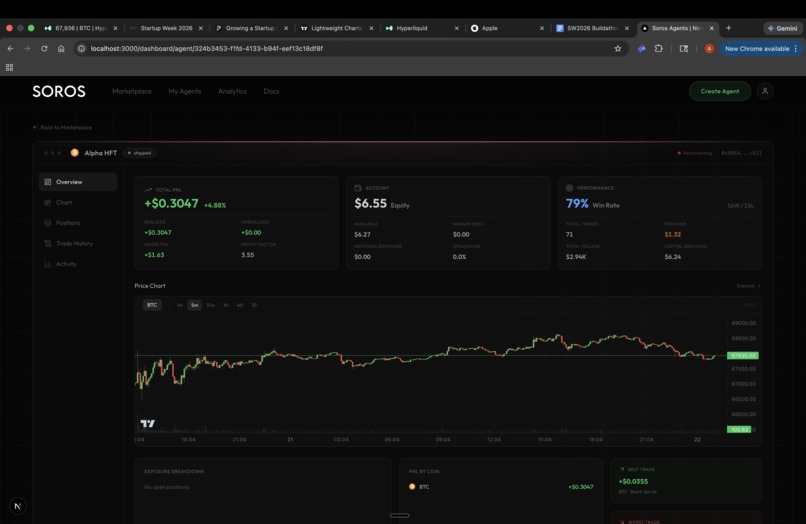806x524 pixels.
Task: Click the 79% Win Rate value
Action: [x=577, y=204]
